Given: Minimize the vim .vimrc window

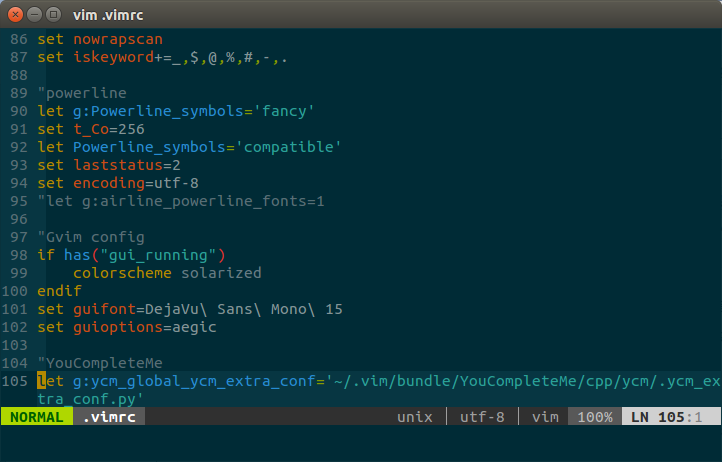Looking at the screenshot, I should [x=35, y=15].
